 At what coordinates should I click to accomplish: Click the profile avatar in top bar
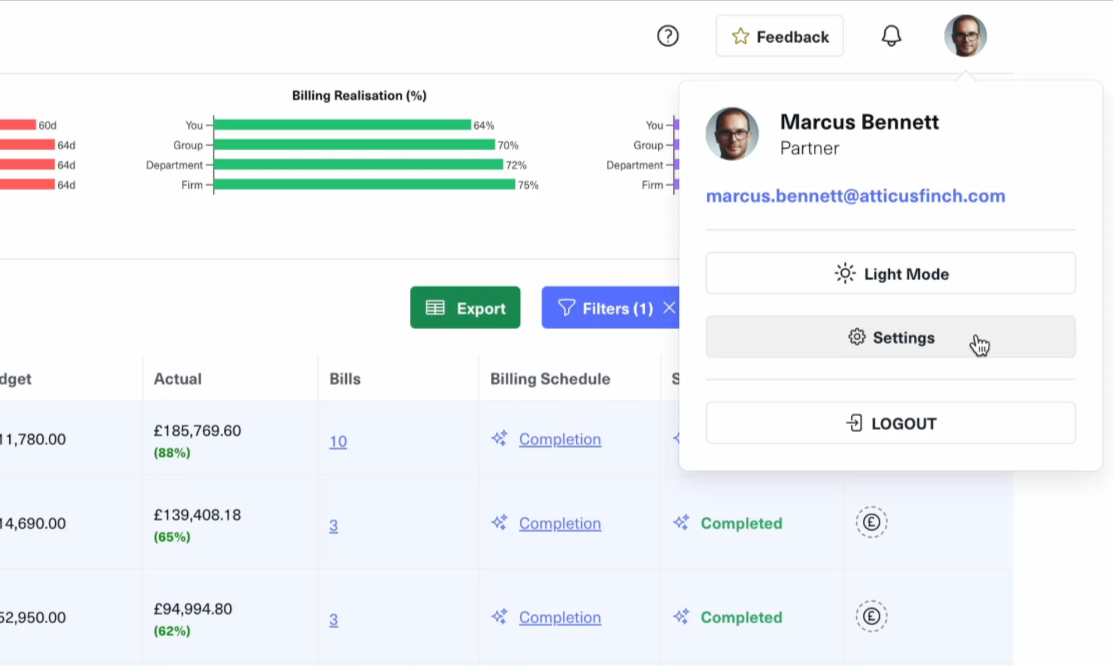pyautogui.click(x=965, y=36)
